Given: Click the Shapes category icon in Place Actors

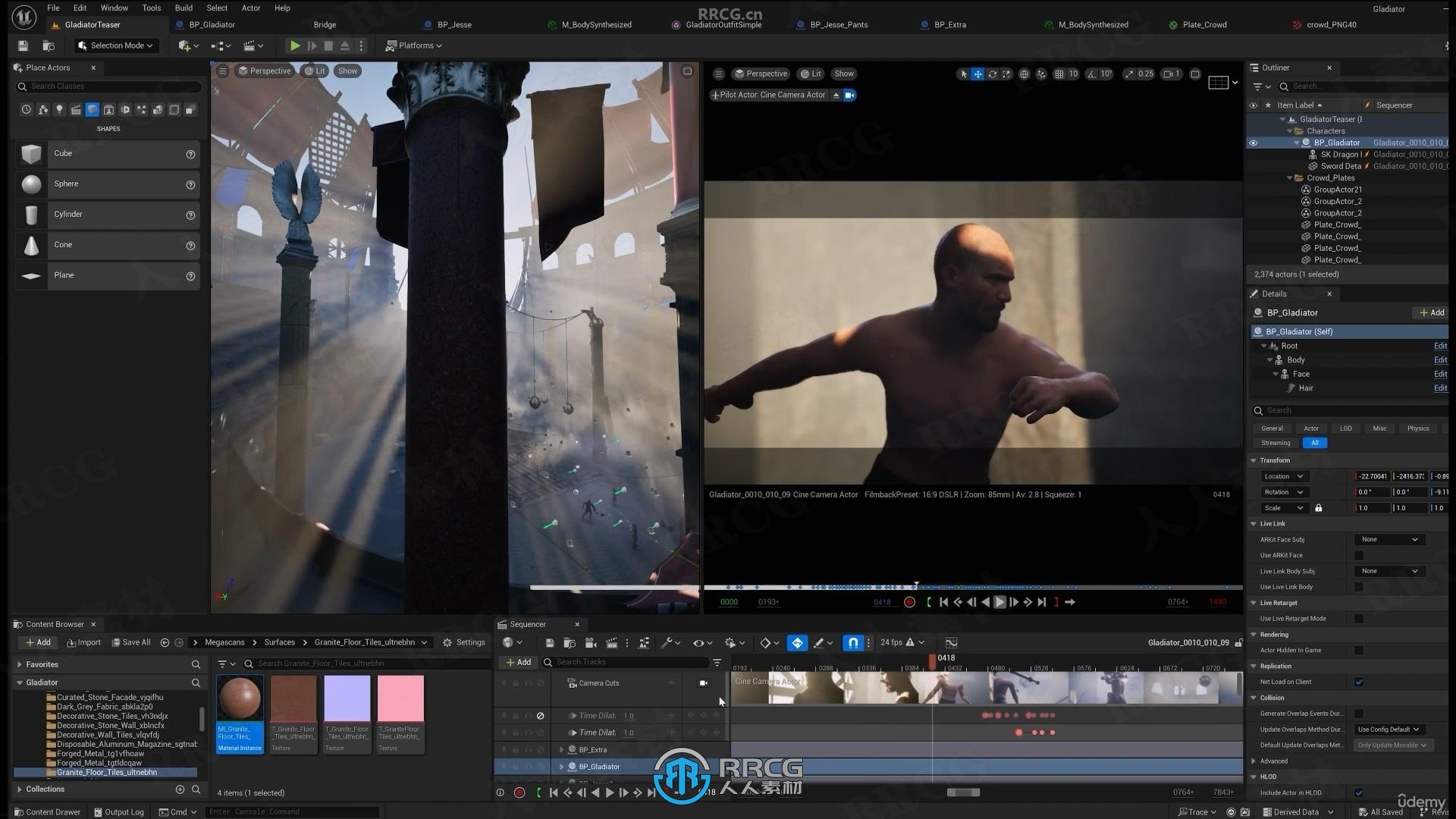Looking at the screenshot, I should coord(92,110).
